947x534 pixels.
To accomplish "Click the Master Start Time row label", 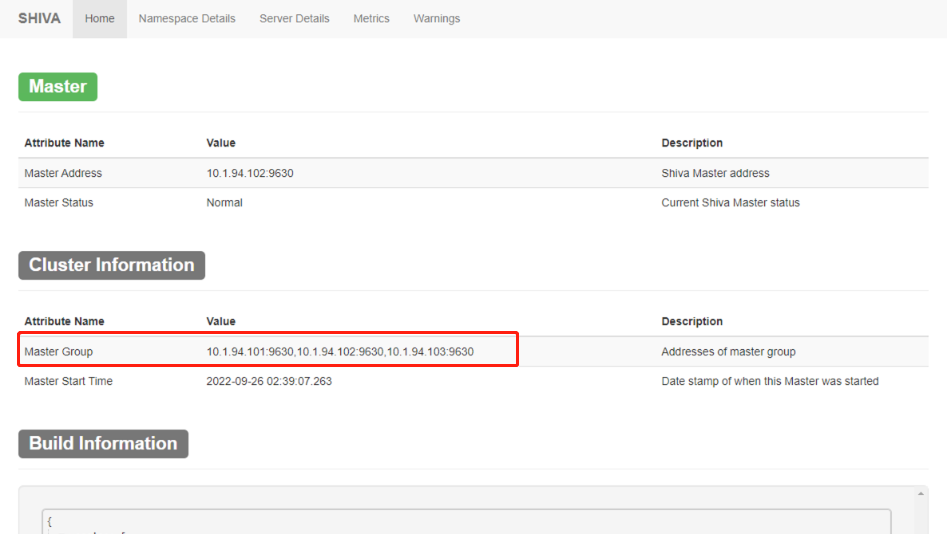I will point(68,381).
